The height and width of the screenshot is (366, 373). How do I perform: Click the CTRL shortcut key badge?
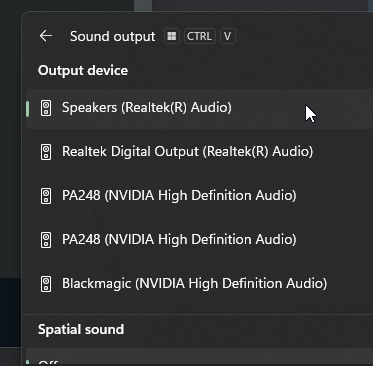200,36
